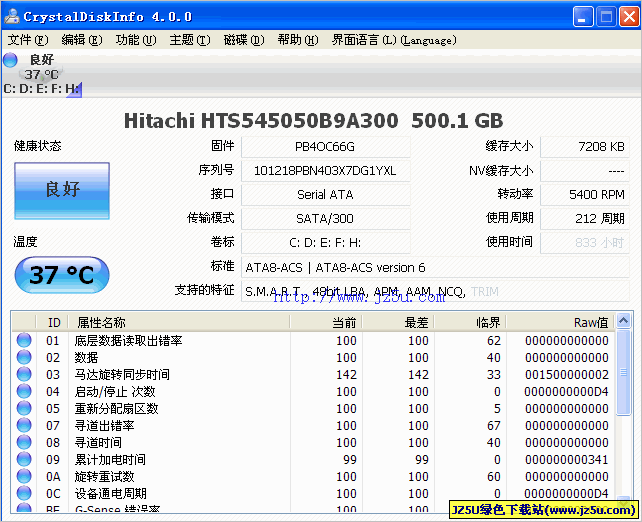Click threshold value 67 in row 07
Screen dimensions: 642x522
click(494, 425)
